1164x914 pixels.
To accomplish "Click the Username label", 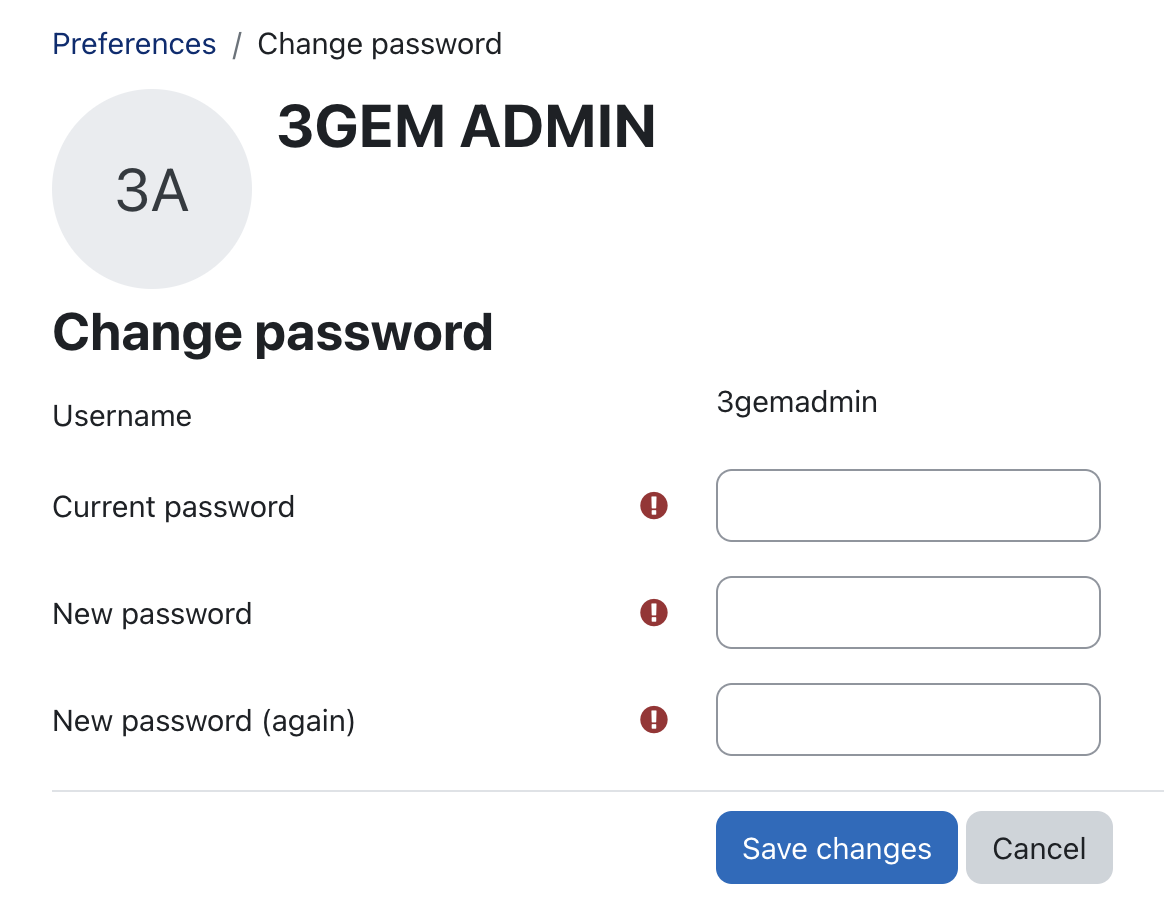I will (122, 416).
